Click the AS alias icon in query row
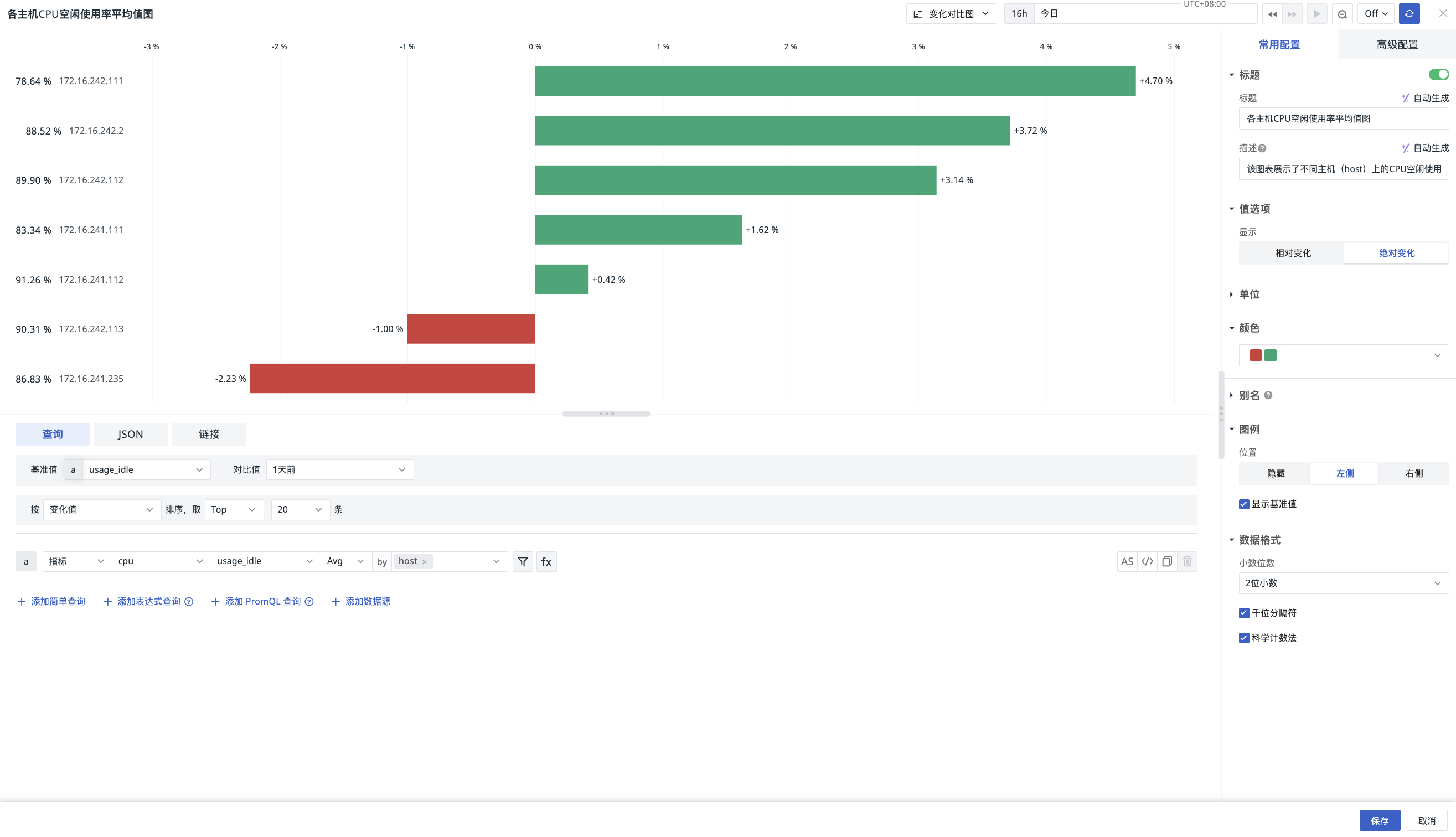The width and height of the screenshot is (1456, 837). pyautogui.click(x=1127, y=562)
